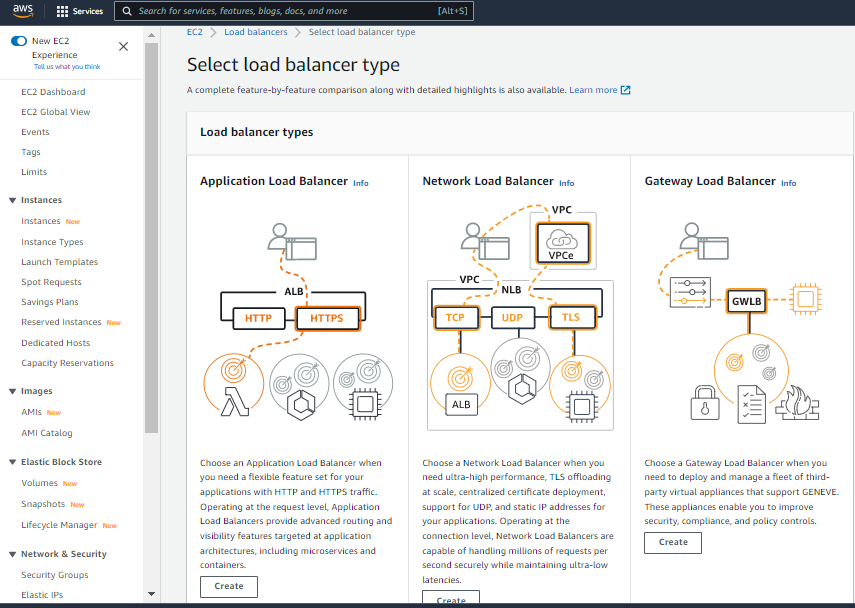The width and height of the screenshot is (855, 608).
Task: Create an Application Load Balancer
Action: coord(229,586)
